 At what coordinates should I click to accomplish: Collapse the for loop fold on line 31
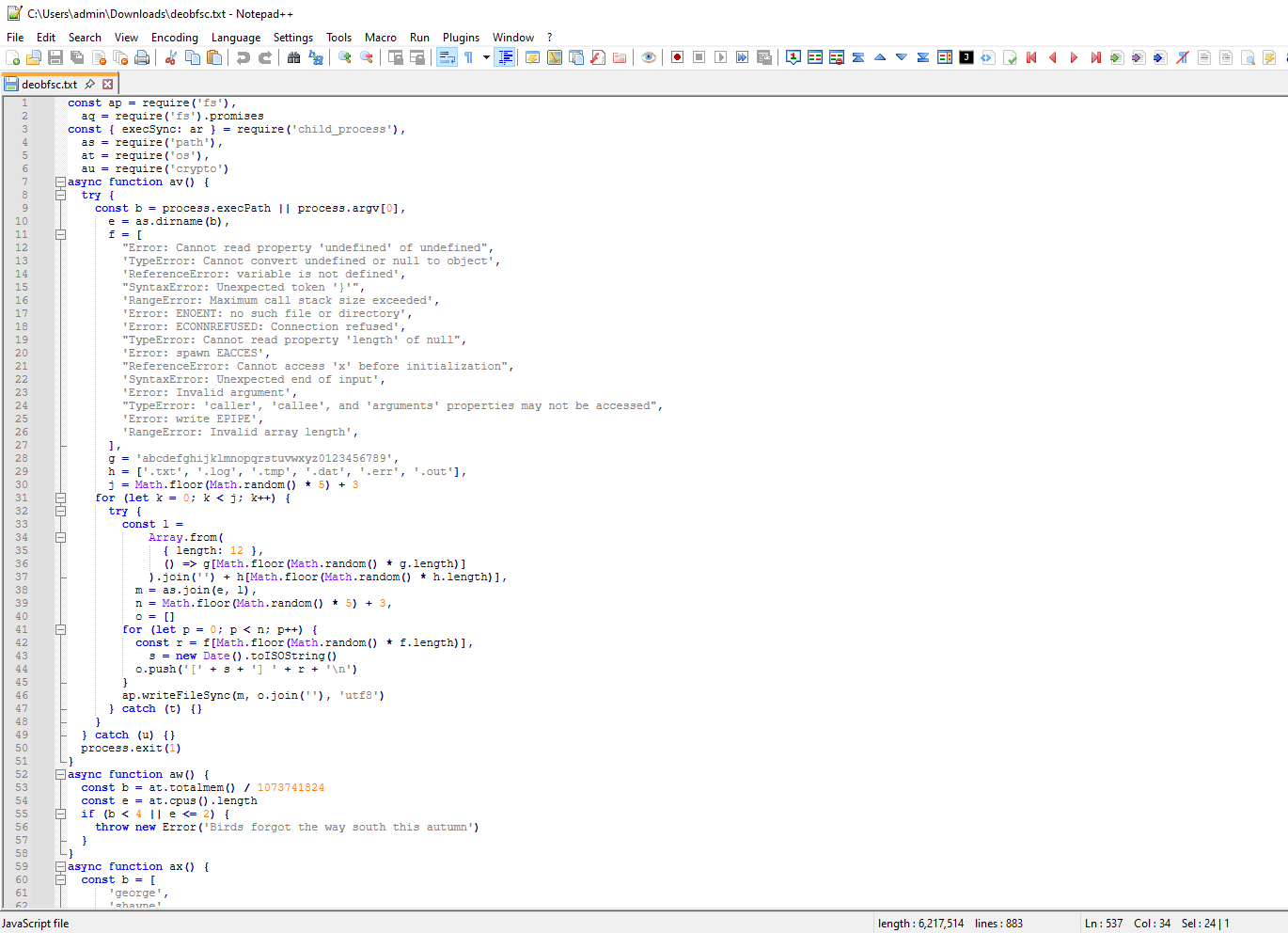click(x=60, y=498)
